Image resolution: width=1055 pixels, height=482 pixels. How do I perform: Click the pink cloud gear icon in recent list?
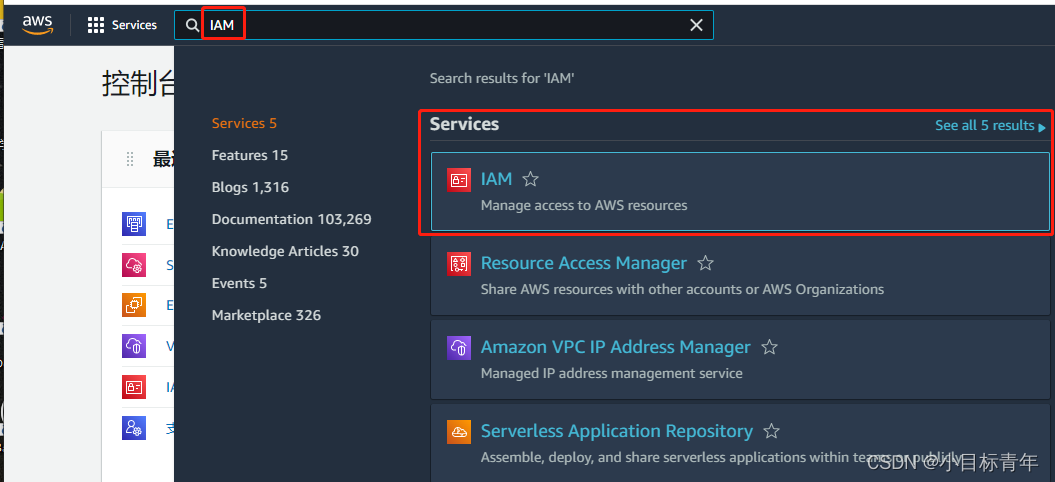click(134, 265)
